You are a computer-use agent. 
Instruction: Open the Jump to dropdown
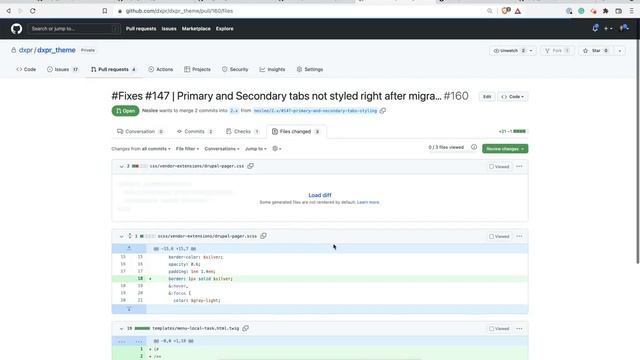(x=256, y=149)
